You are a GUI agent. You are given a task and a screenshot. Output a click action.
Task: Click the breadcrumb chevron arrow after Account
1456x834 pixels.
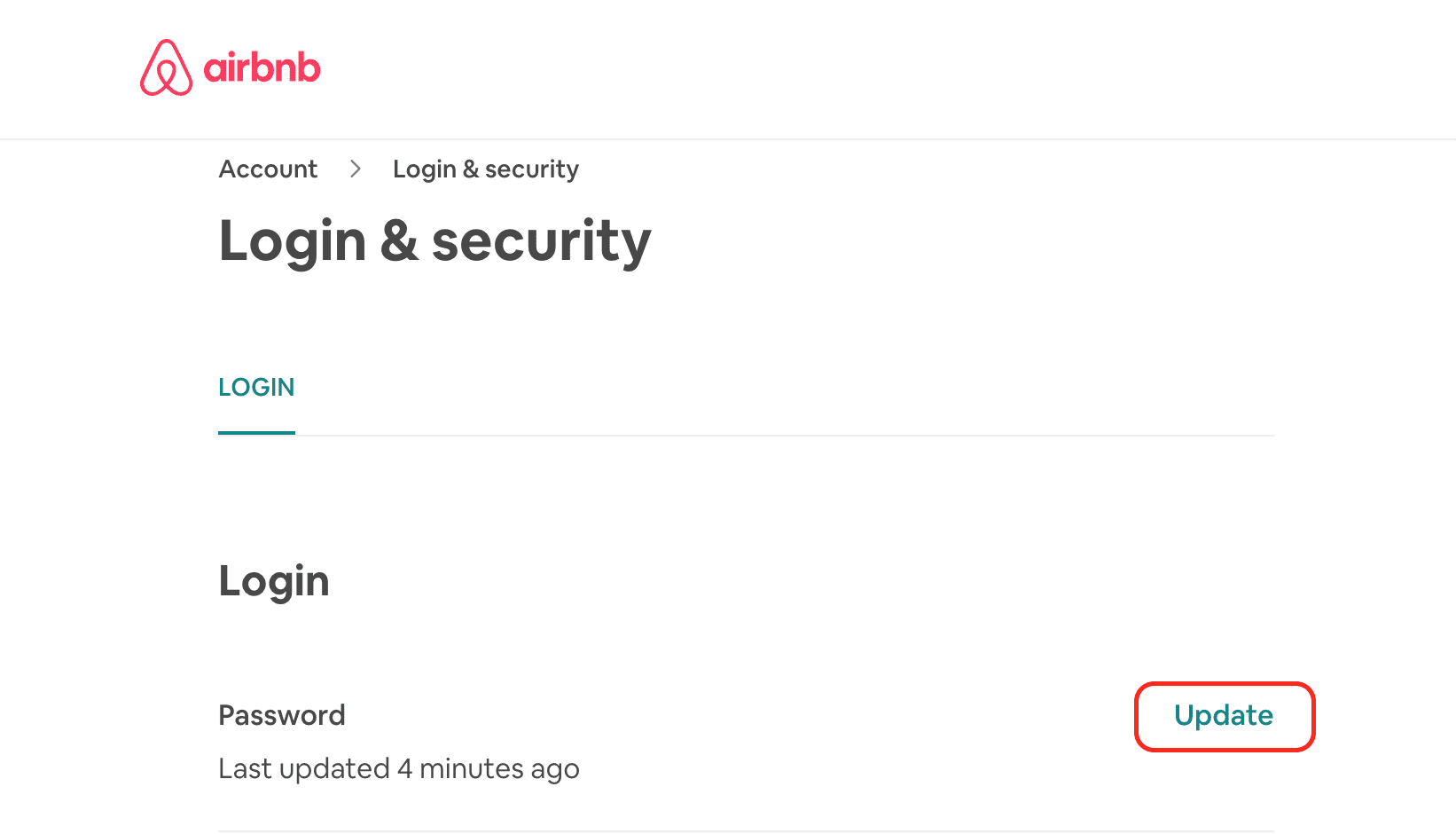pos(356,169)
